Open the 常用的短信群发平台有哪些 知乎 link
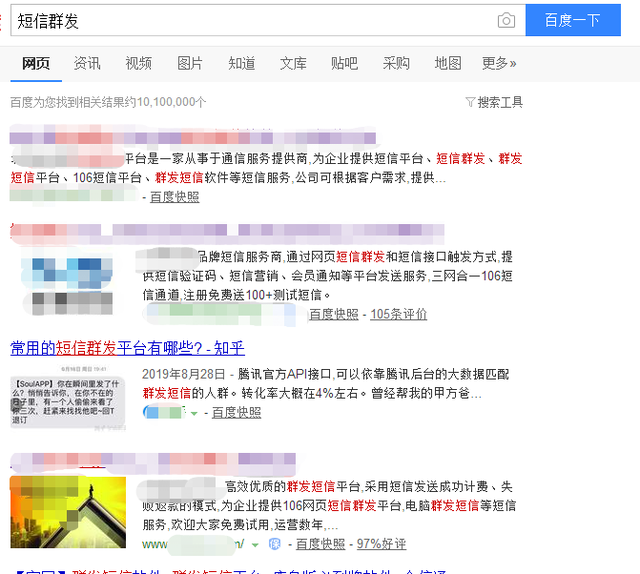Viewport: 640px width, 574px height. click(127, 348)
